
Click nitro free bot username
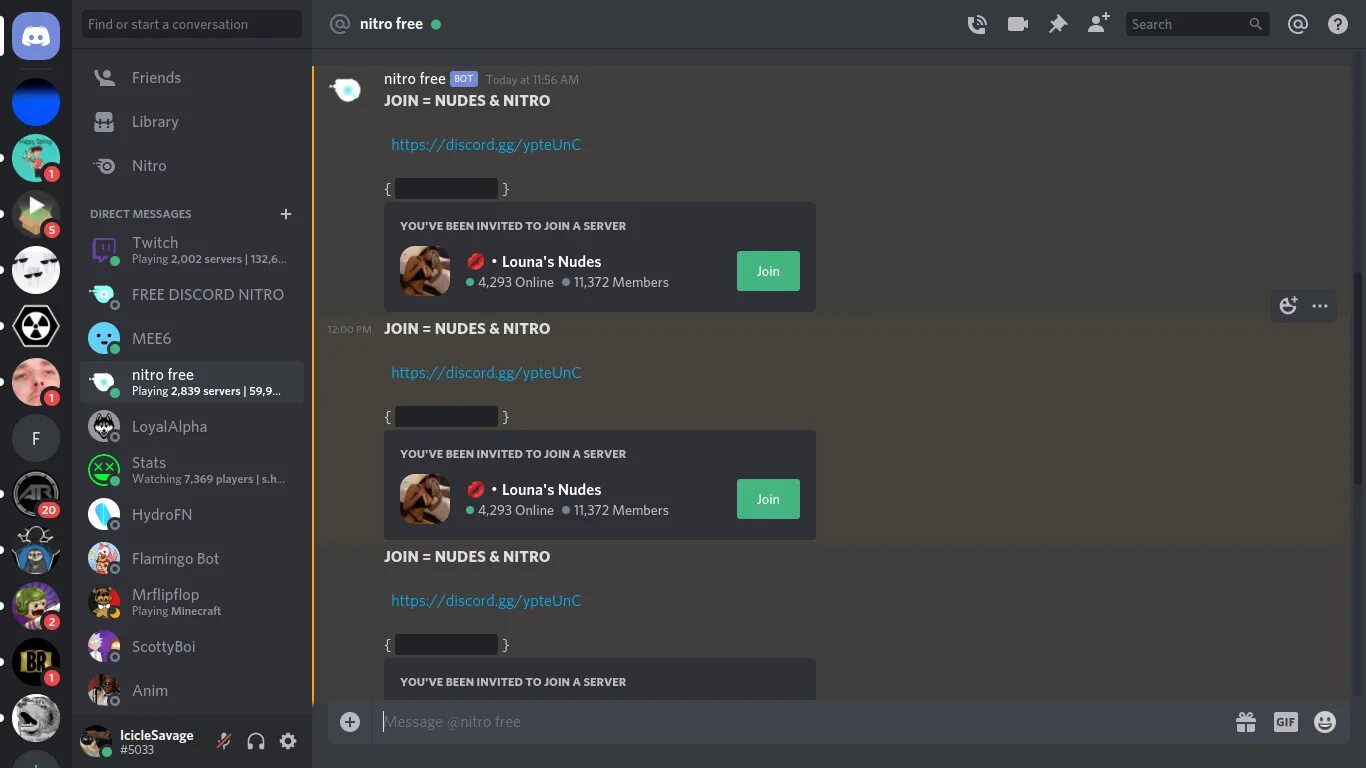tap(414, 79)
